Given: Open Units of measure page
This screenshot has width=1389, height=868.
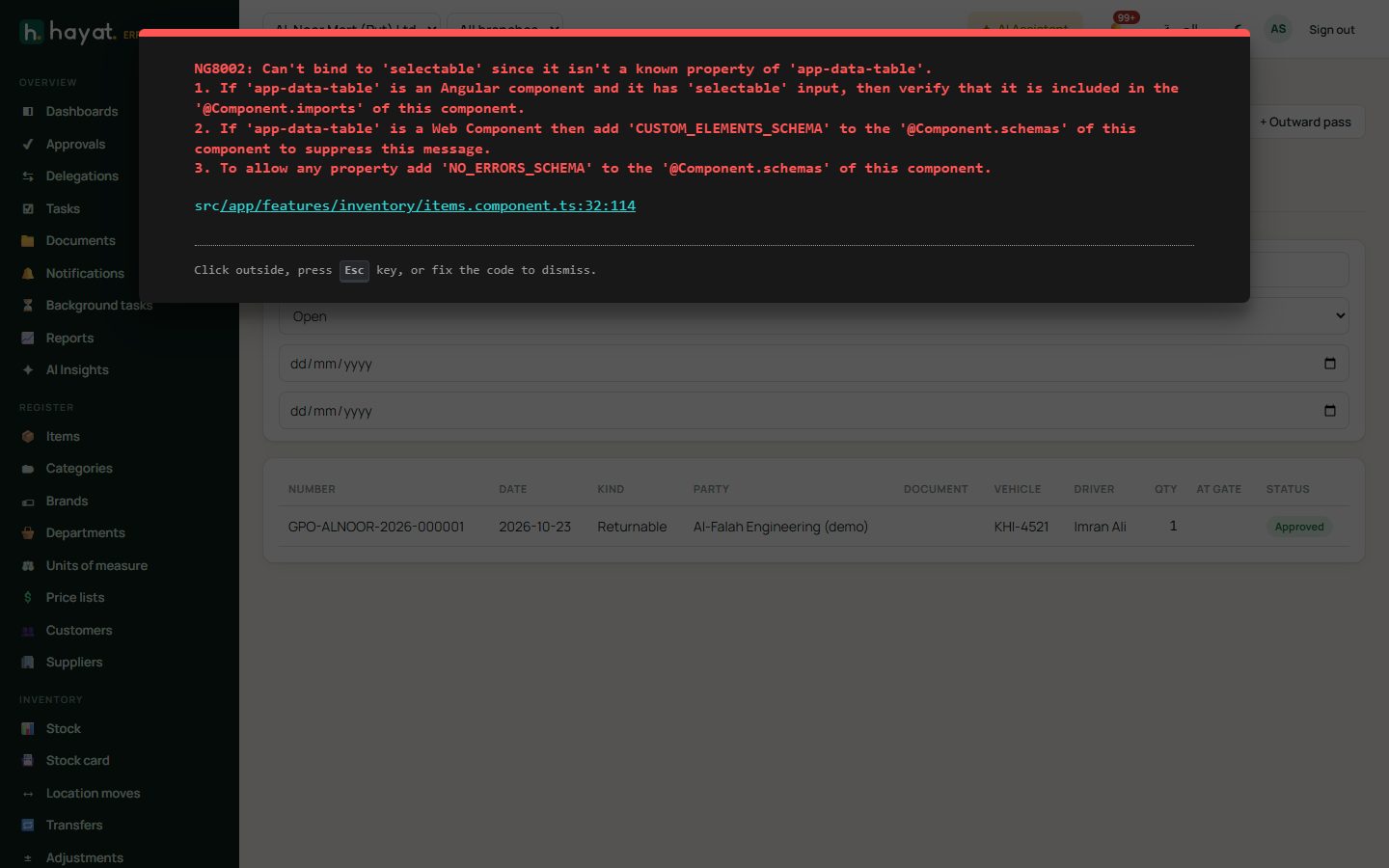Looking at the screenshot, I should click(96, 566).
